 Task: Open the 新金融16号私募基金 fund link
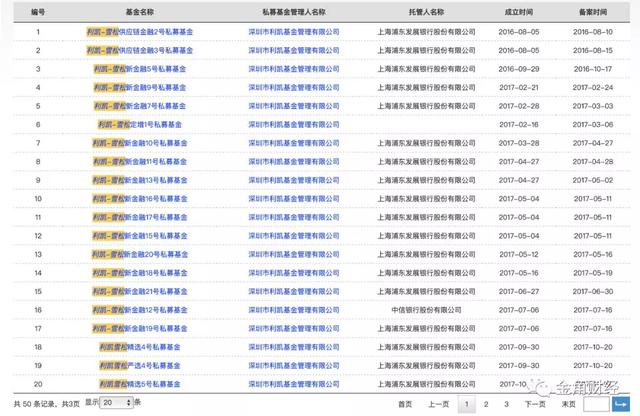pos(140,199)
